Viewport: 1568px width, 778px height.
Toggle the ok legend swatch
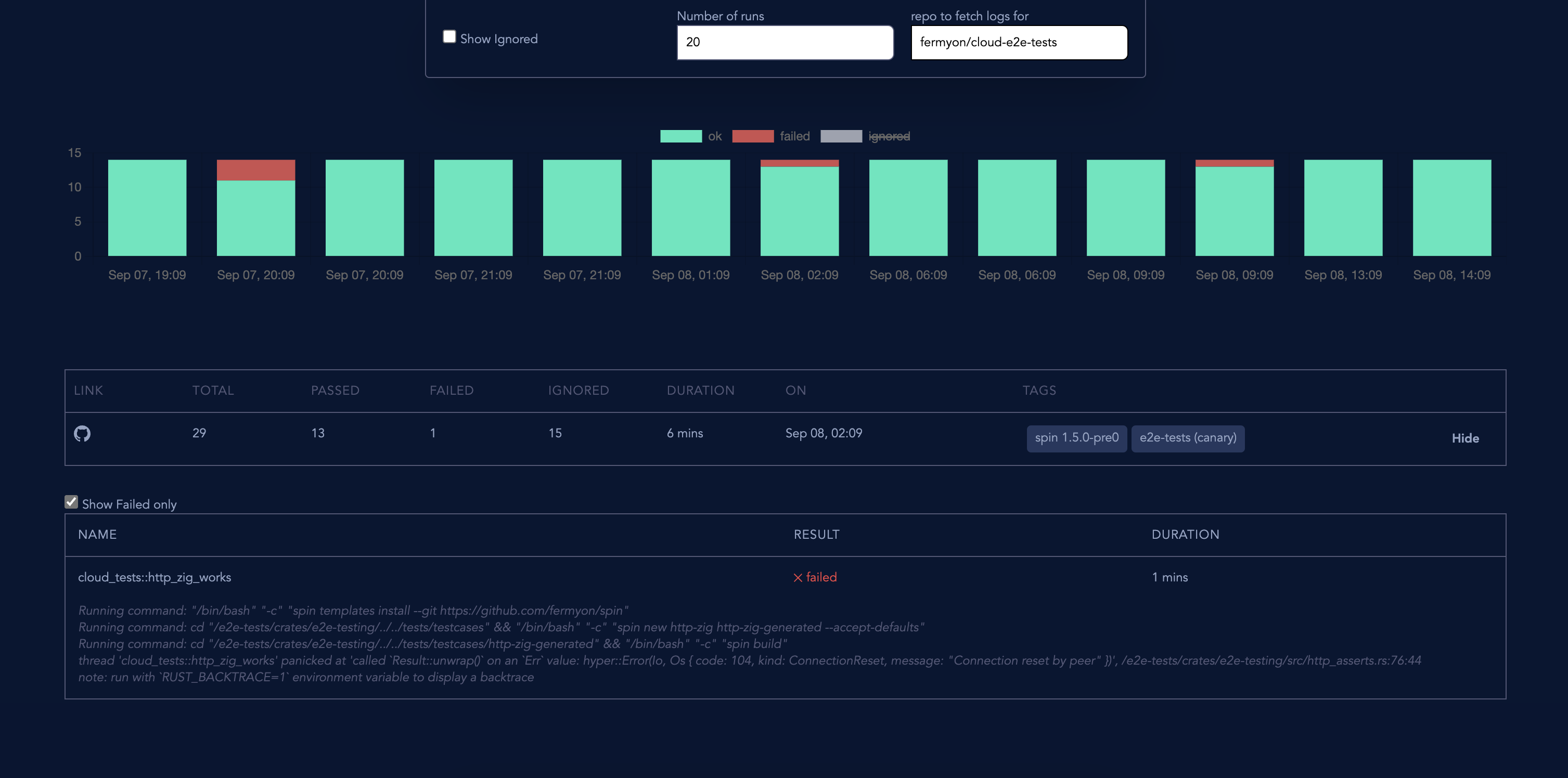point(680,136)
